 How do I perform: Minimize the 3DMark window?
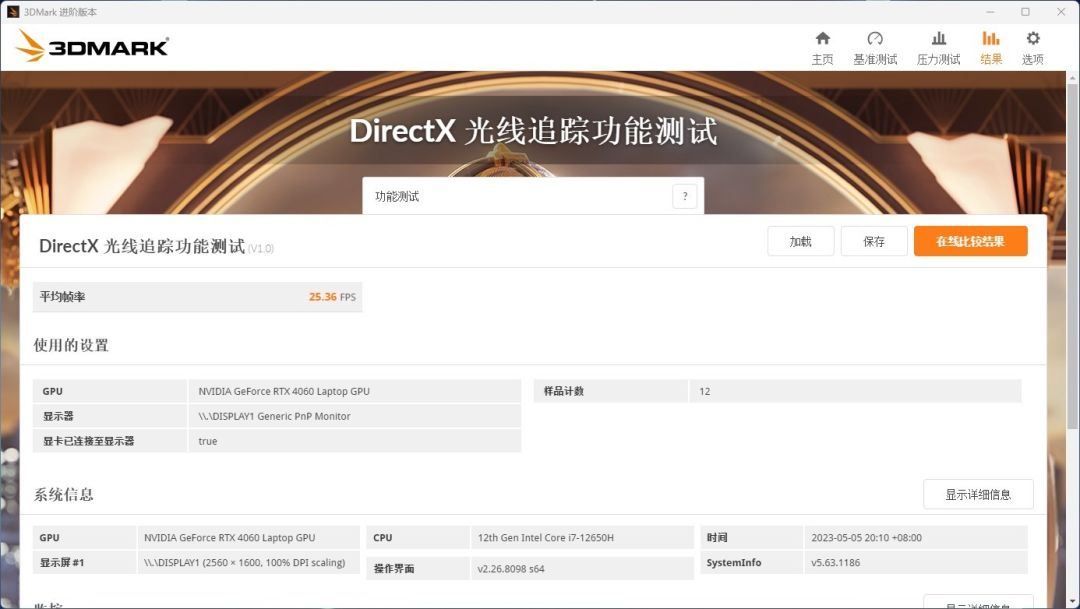coord(990,12)
